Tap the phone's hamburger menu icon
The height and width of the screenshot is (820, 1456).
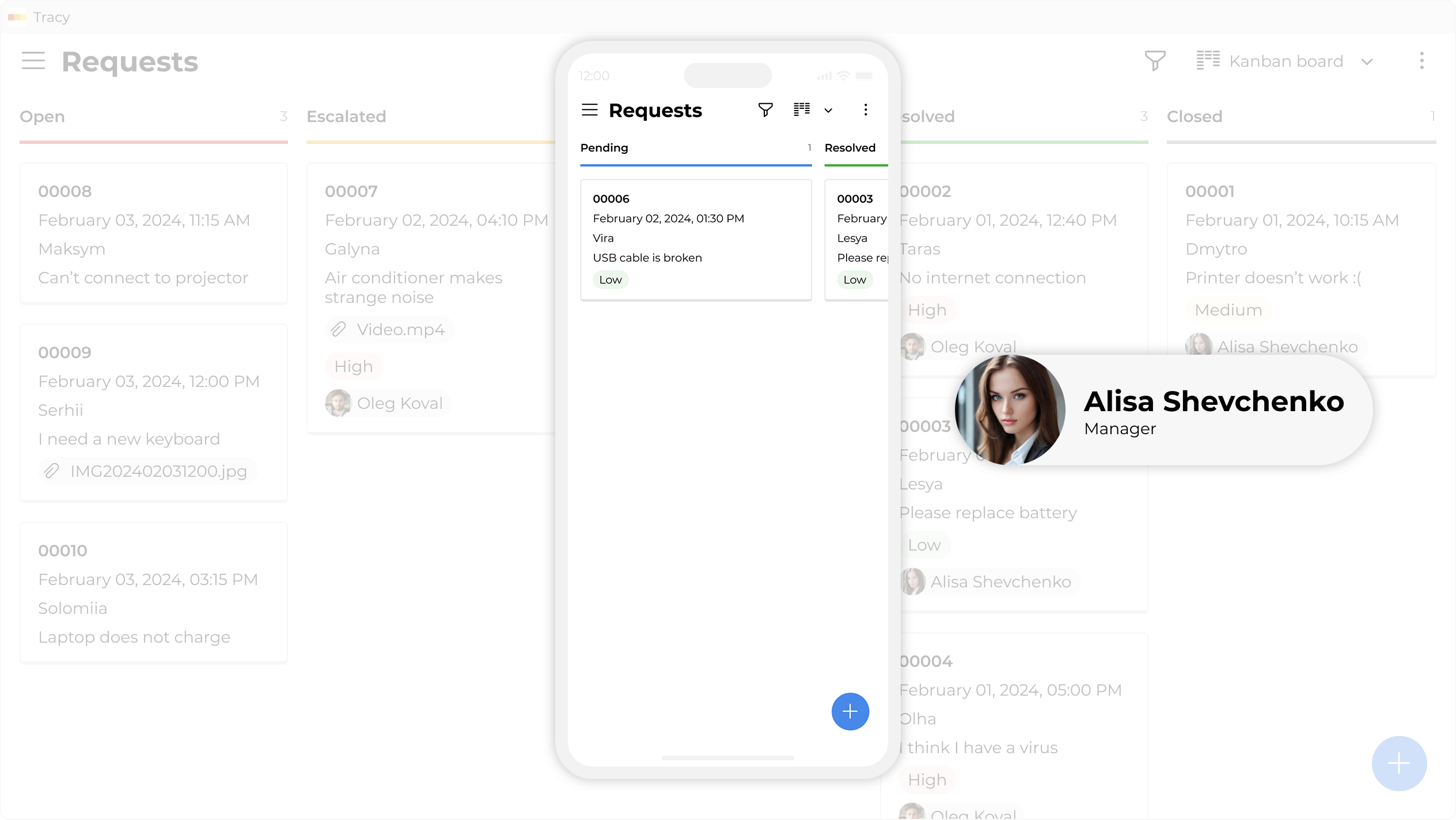point(589,110)
